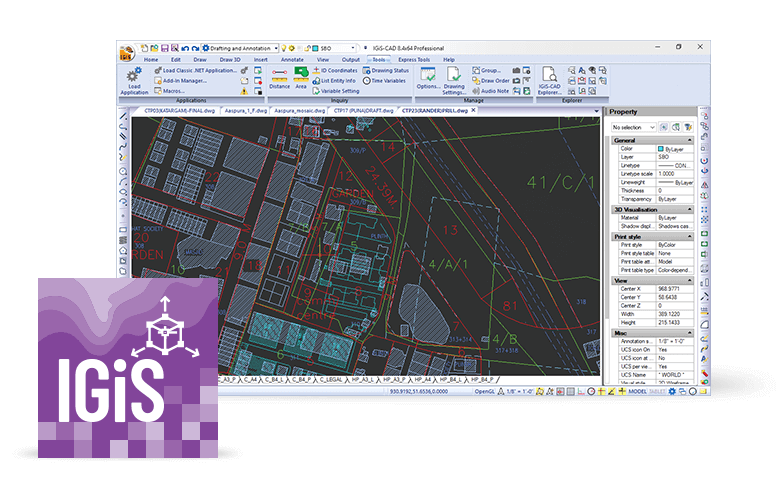
Task: Close the CTP23(RANDER)PRILL.dwg tab
Action: pyautogui.click(x=473, y=111)
